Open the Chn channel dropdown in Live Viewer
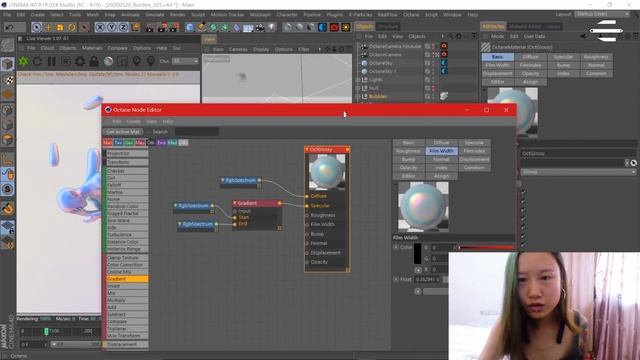640x360 pixels. coord(185,61)
